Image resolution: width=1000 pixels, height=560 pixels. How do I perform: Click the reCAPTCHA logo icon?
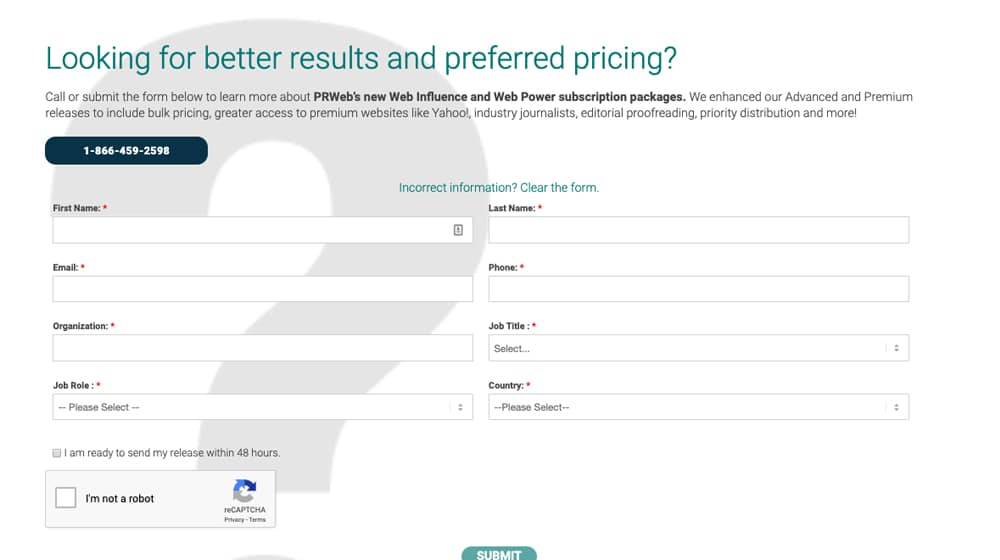(244, 491)
